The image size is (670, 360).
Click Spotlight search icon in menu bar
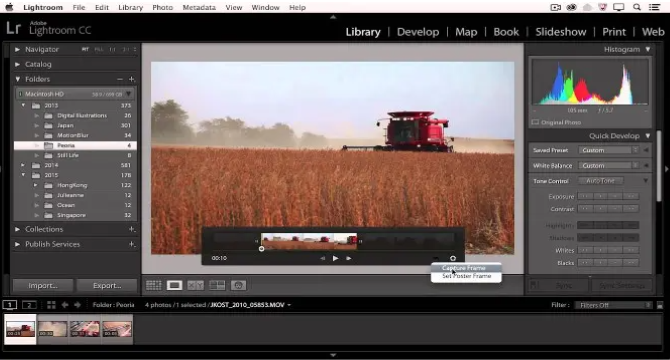(x=637, y=7)
